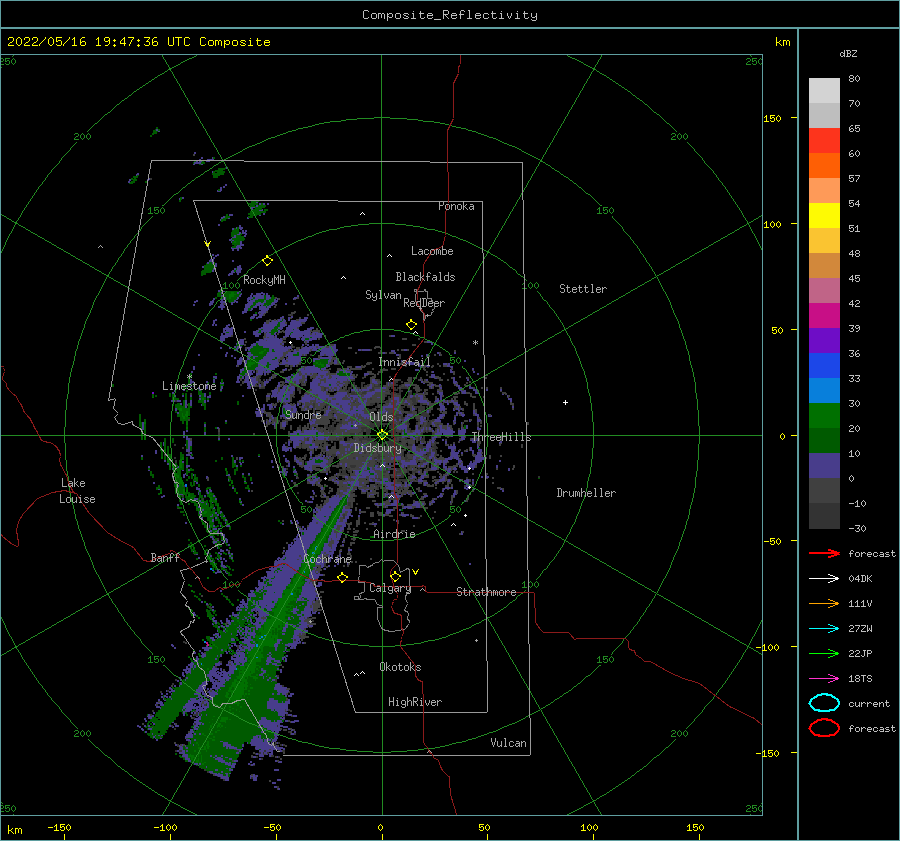Click the Strathmore city label
This screenshot has width=900, height=841.
tap(486, 592)
